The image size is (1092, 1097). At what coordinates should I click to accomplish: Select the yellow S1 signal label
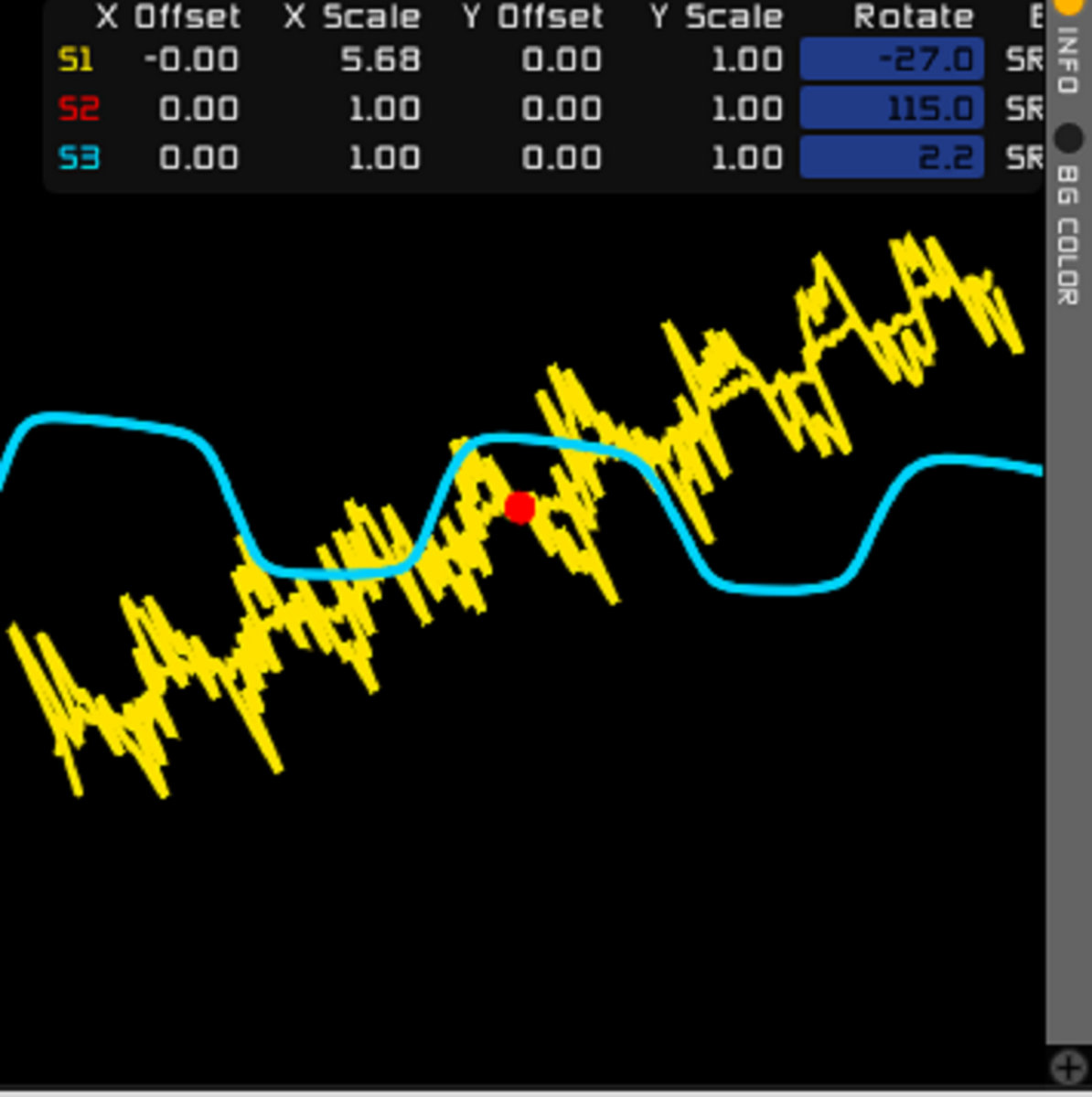point(76,60)
